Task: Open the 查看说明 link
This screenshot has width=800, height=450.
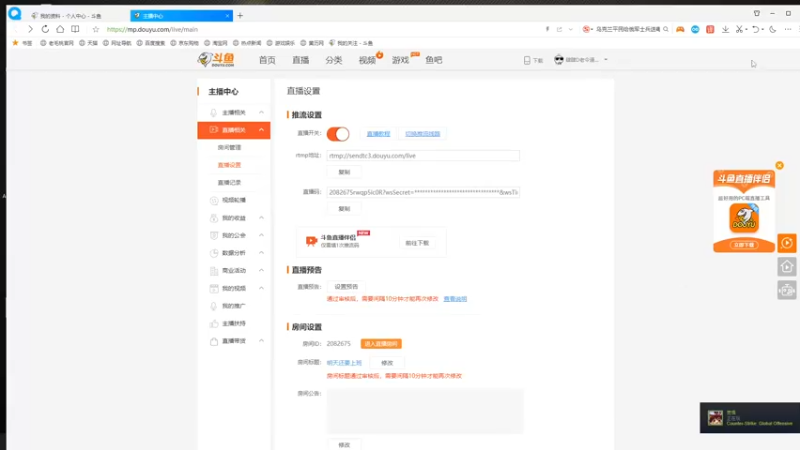Action: (455, 299)
